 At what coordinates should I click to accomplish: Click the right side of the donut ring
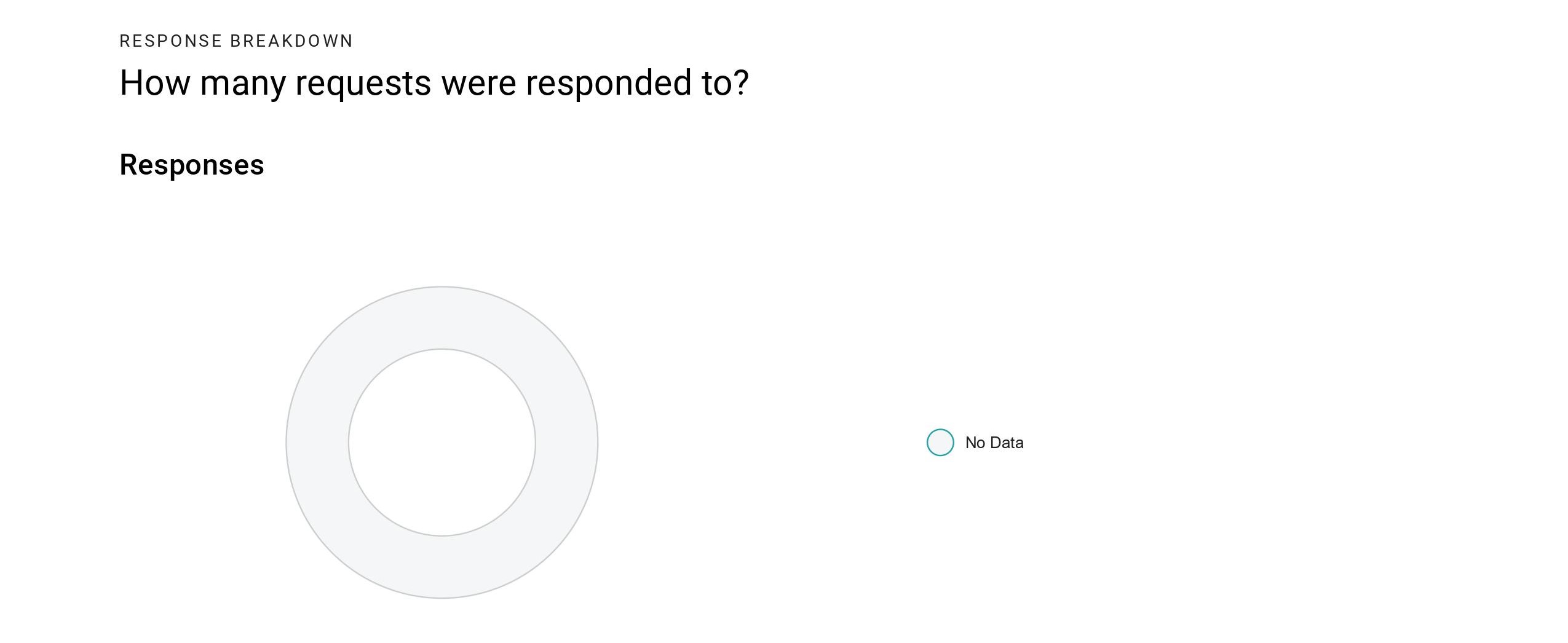(x=566, y=443)
